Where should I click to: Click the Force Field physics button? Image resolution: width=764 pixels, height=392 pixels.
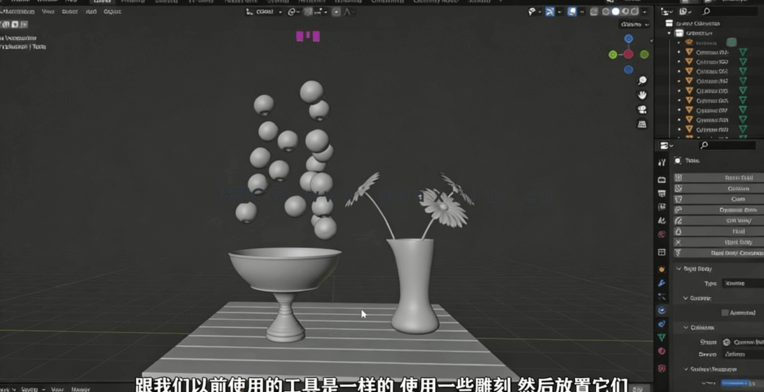pos(719,178)
